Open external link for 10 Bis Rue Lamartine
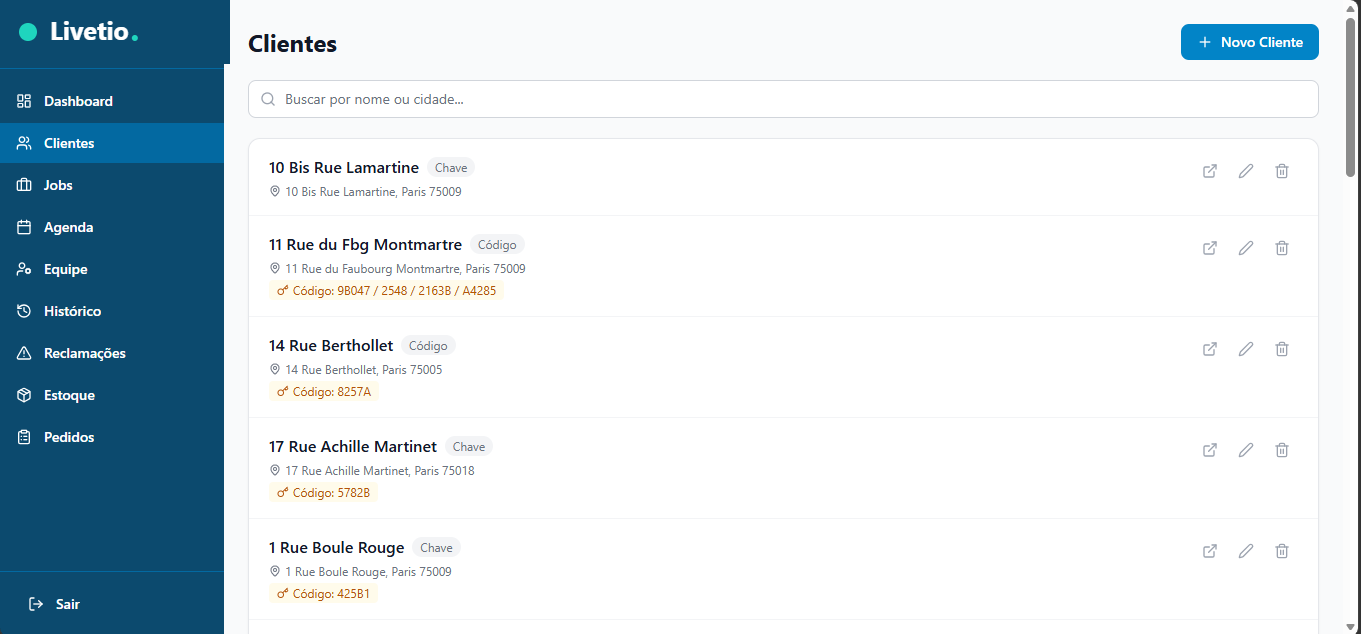 (x=1210, y=171)
